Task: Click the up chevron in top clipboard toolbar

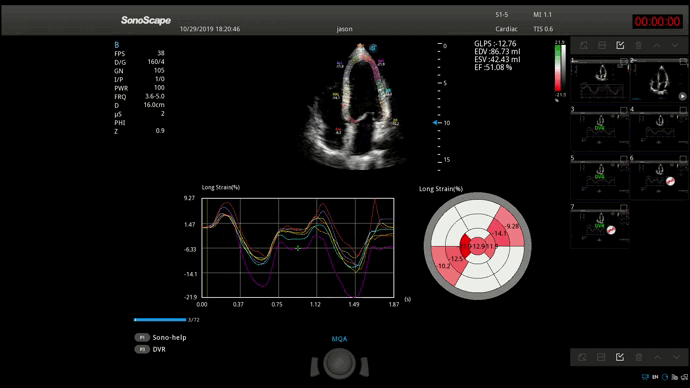Action: [657, 45]
